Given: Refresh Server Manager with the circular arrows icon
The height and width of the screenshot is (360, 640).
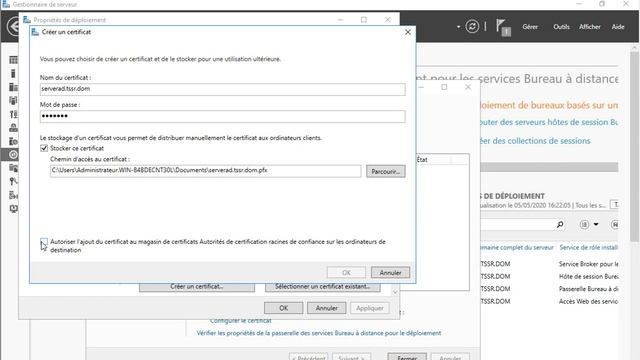Looking at the screenshot, I should point(472,27).
